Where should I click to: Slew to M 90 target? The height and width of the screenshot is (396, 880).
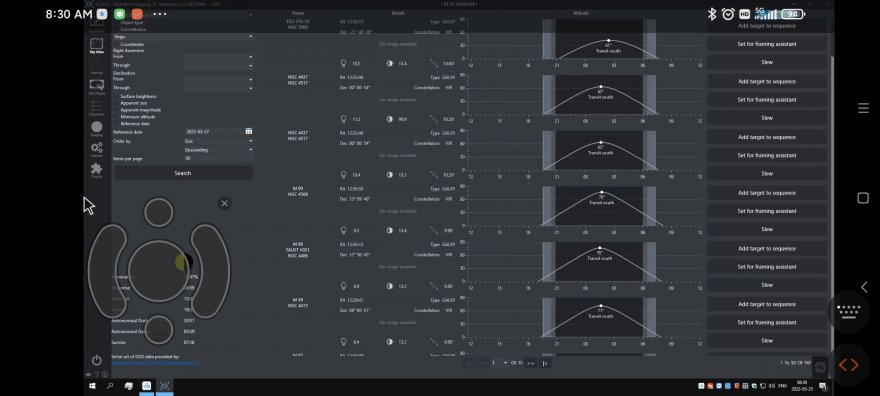click(x=767, y=229)
